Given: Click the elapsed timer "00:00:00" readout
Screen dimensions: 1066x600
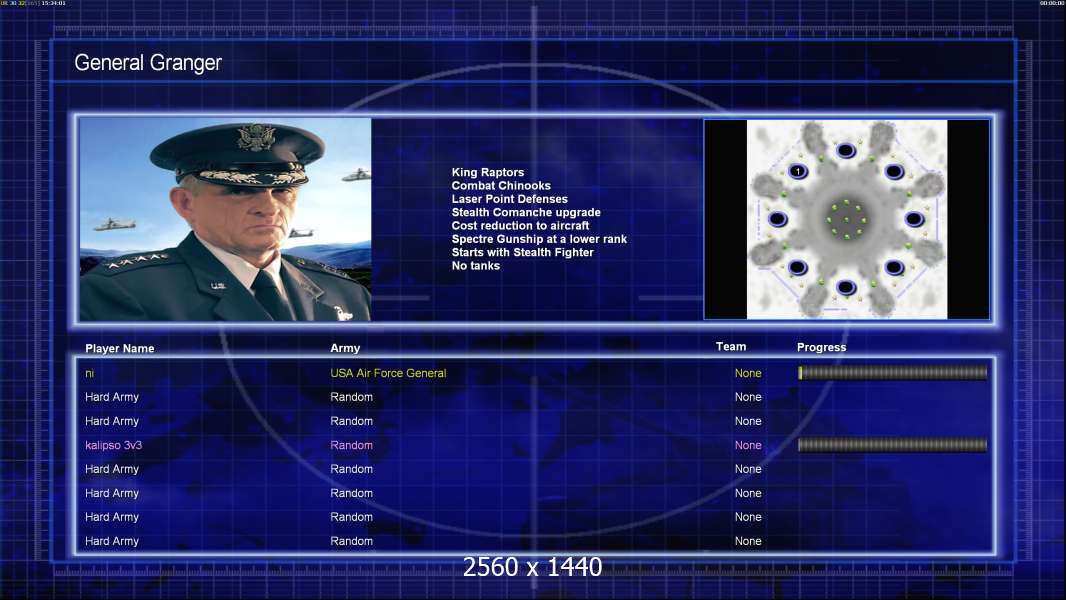Looking at the screenshot, I should pyautogui.click(x=1052, y=3).
